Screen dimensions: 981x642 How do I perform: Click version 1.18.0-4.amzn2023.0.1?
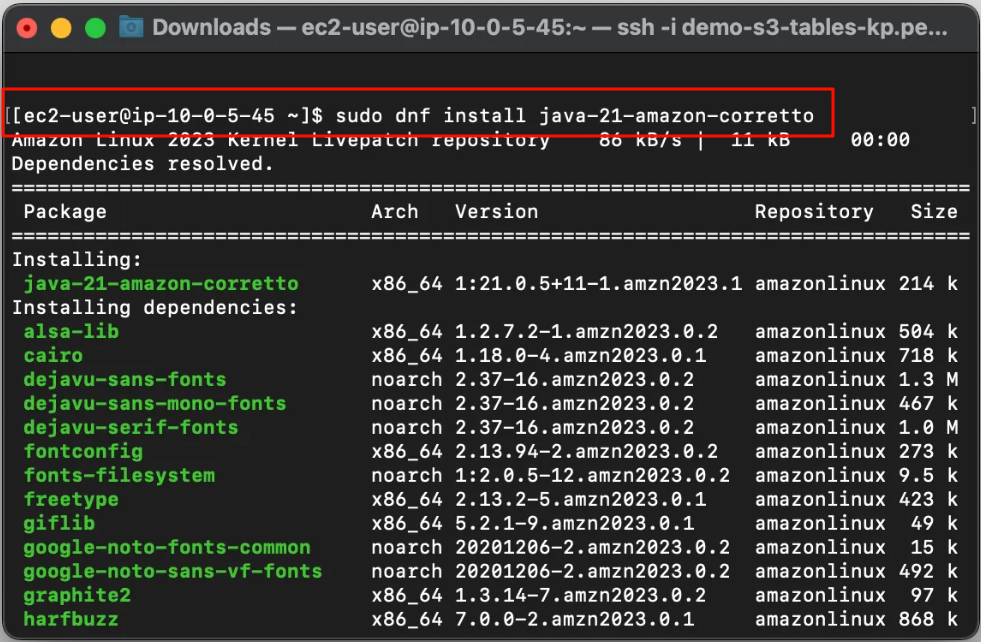581,355
